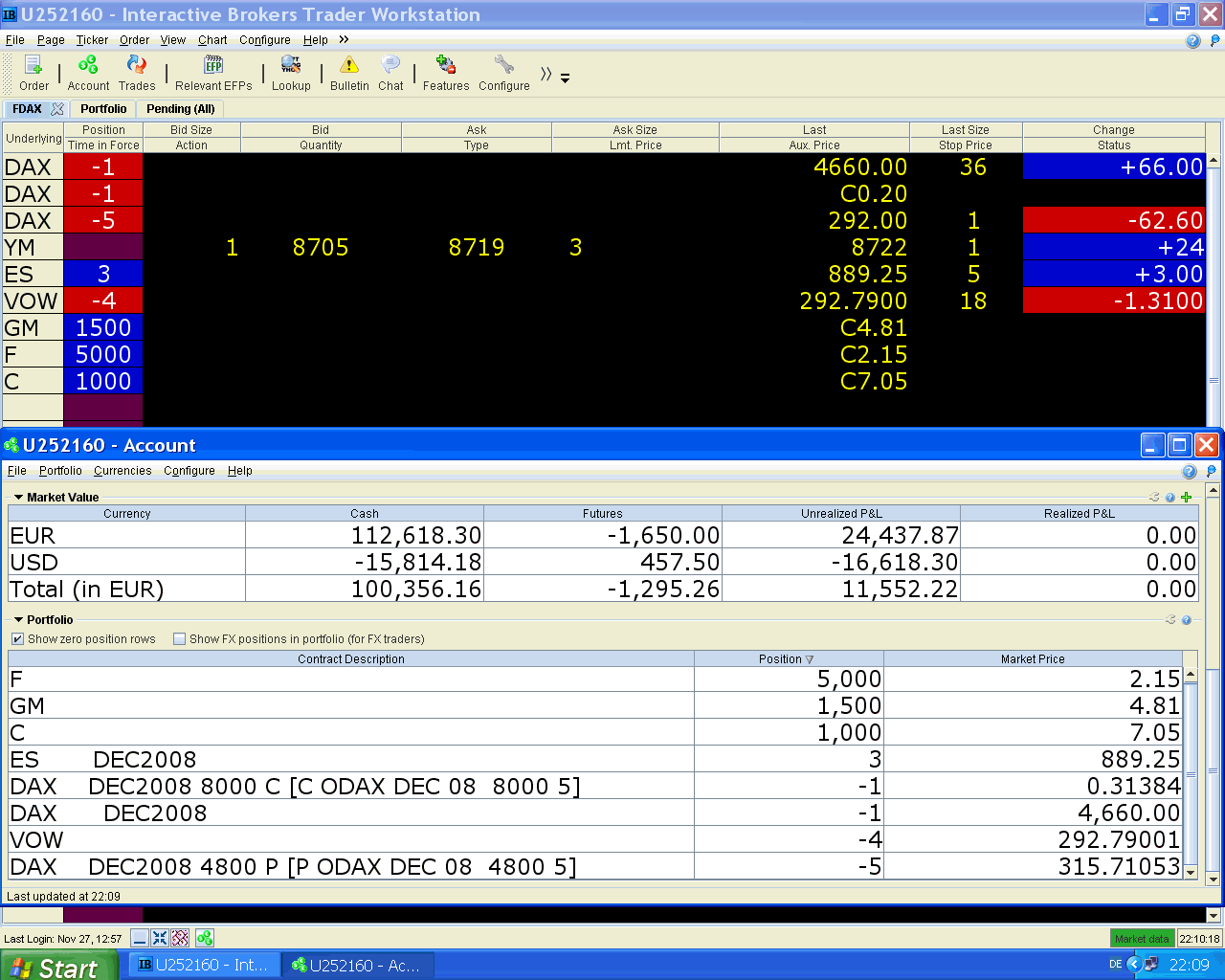The height and width of the screenshot is (980, 1225).
Task: Collapse the Portfolio section
Action: click(18, 620)
